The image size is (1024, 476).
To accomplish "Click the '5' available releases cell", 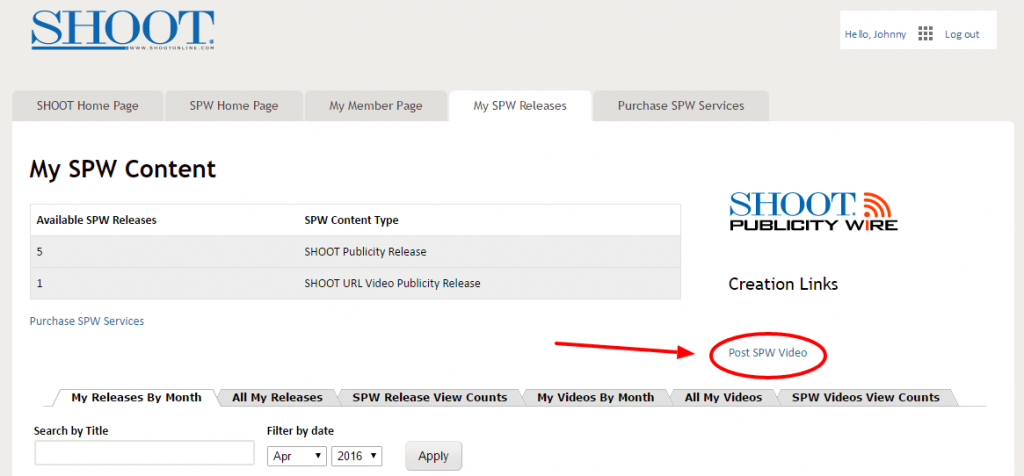I will tap(39, 252).
